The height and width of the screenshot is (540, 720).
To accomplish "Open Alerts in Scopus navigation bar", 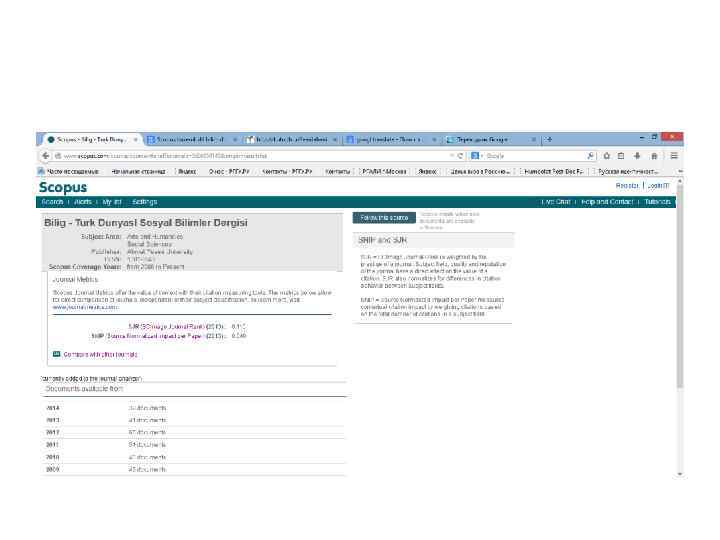I will [x=83, y=202].
